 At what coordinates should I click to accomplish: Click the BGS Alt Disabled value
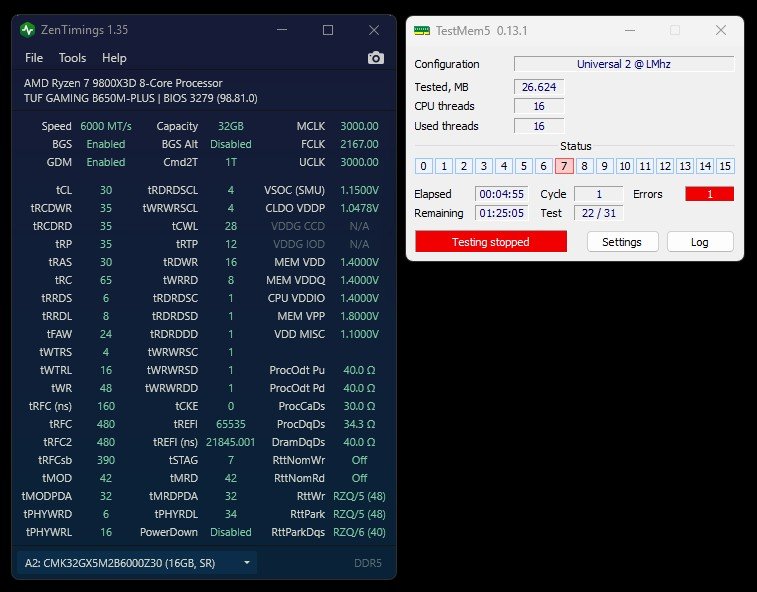(x=231, y=144)
